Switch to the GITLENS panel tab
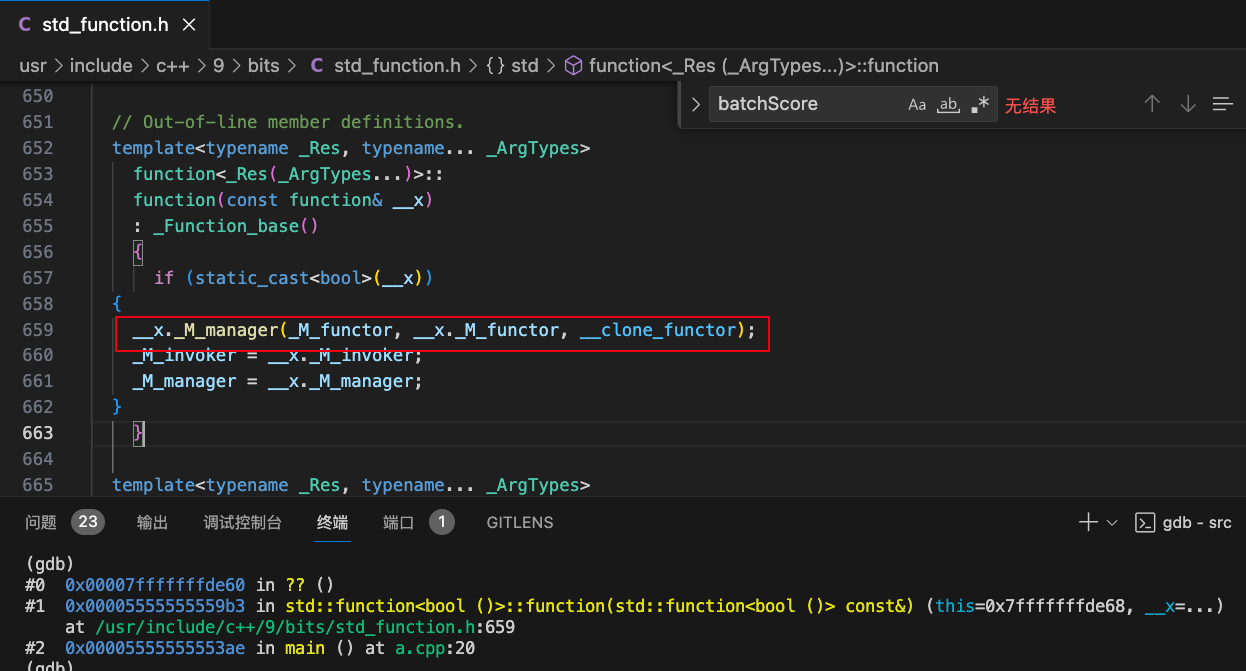 tap(520, 522)
